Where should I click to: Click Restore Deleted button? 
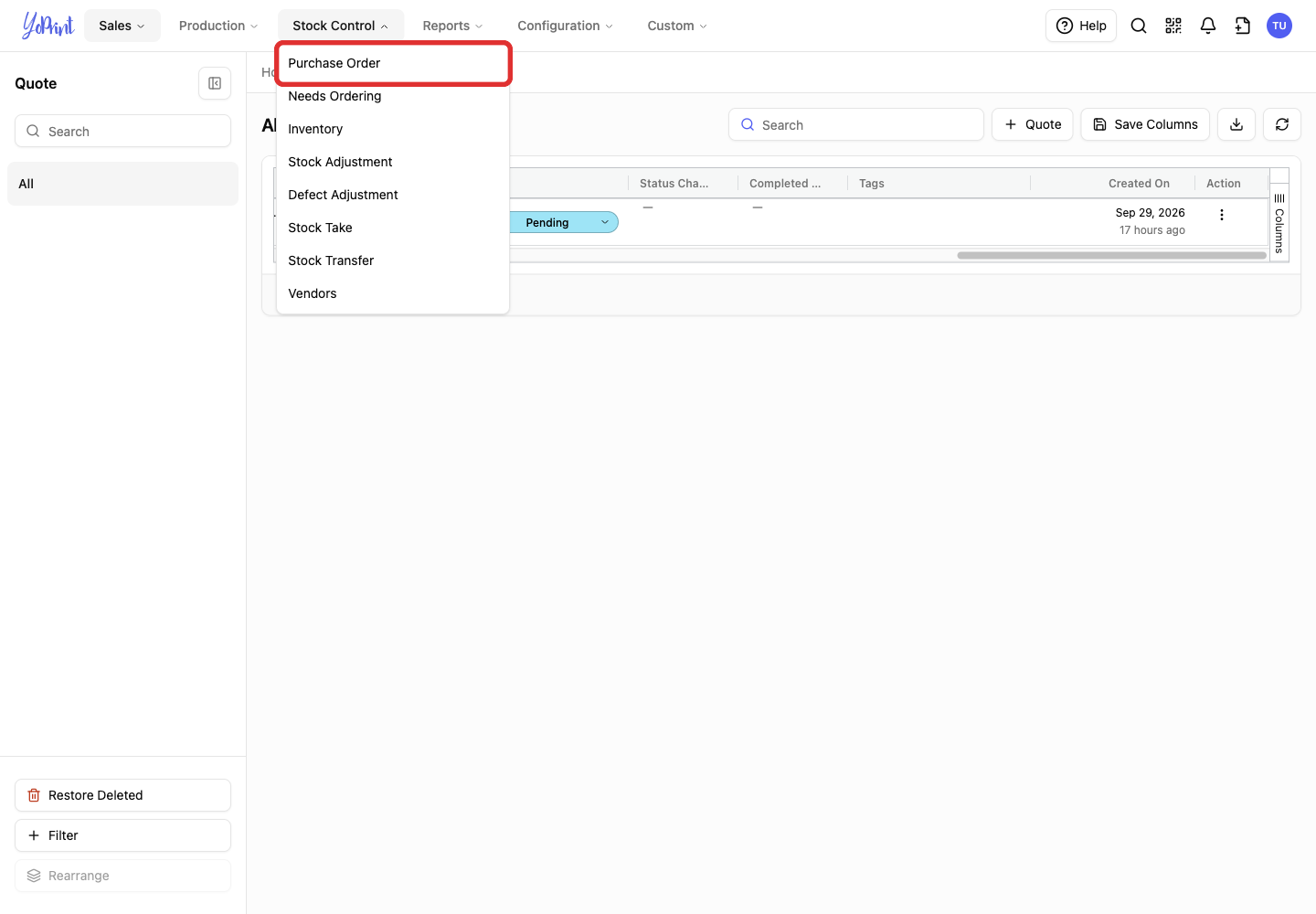[x=122, y=795]
